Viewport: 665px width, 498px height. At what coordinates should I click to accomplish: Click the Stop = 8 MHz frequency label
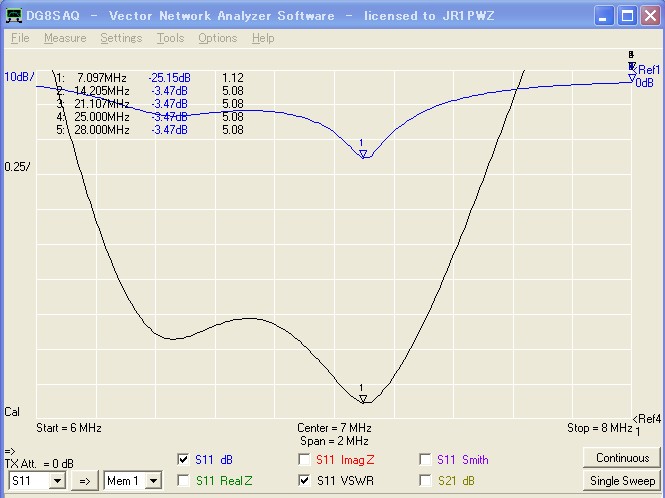[599, 428]
